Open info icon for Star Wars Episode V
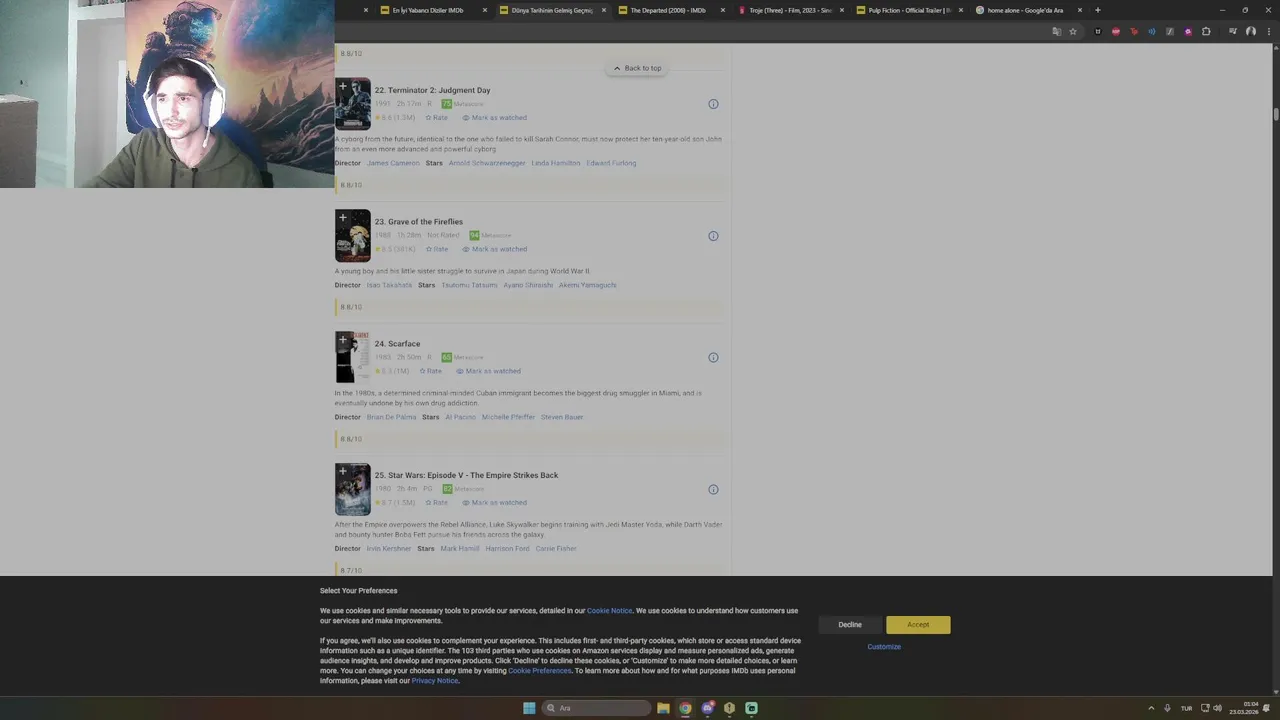The height and width of the screenshot is (720, 1280). (713, 489)
